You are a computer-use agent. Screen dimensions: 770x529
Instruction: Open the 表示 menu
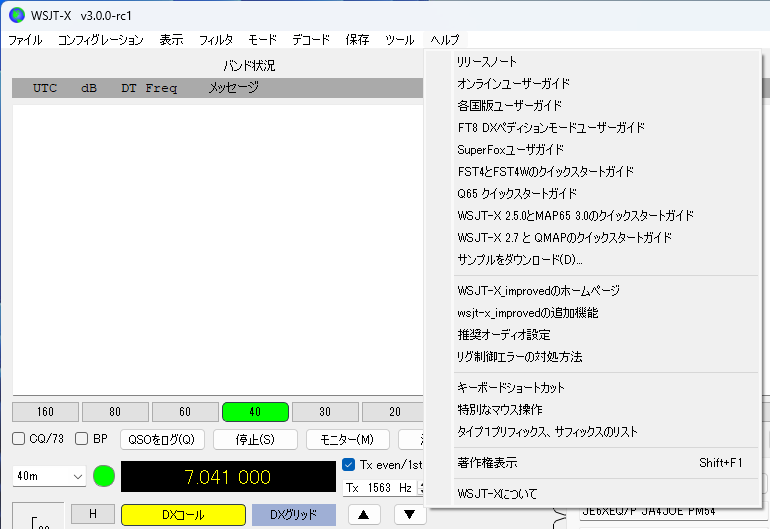[171, 40]
